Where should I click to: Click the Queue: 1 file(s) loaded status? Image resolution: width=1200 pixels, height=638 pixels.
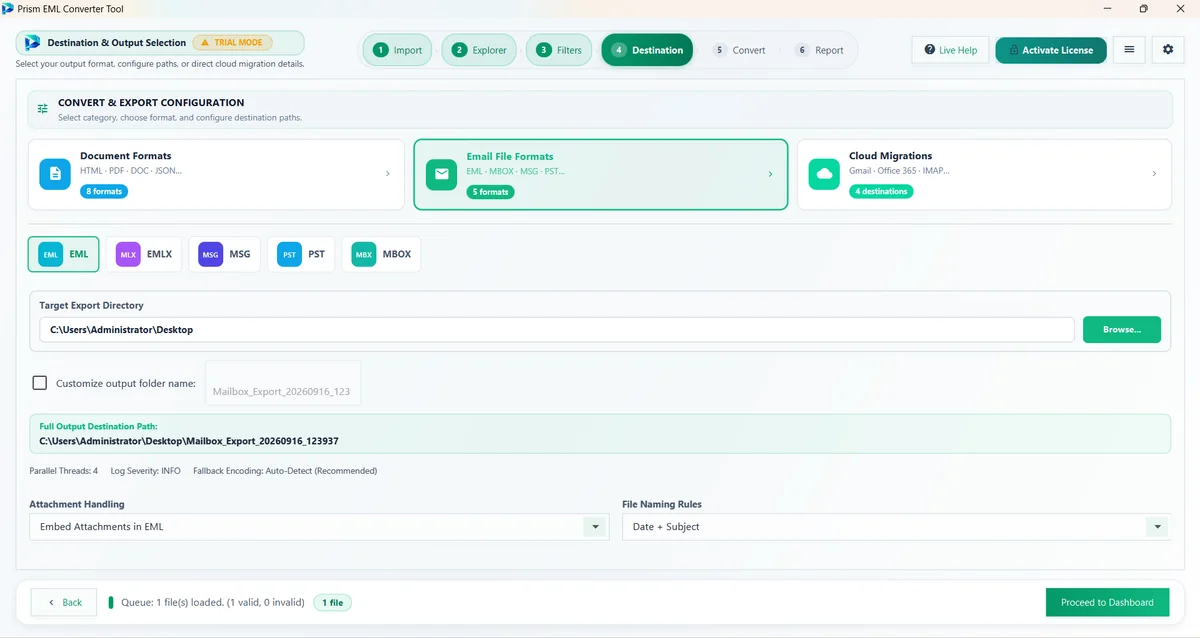[213, 602]
